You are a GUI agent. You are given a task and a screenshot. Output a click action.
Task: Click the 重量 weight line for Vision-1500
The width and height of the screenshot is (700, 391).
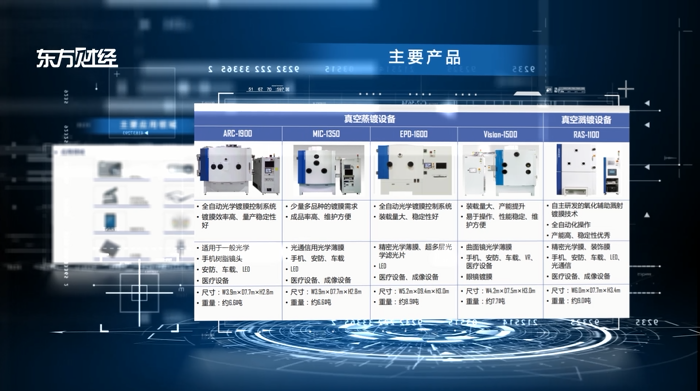coord(485,301)
